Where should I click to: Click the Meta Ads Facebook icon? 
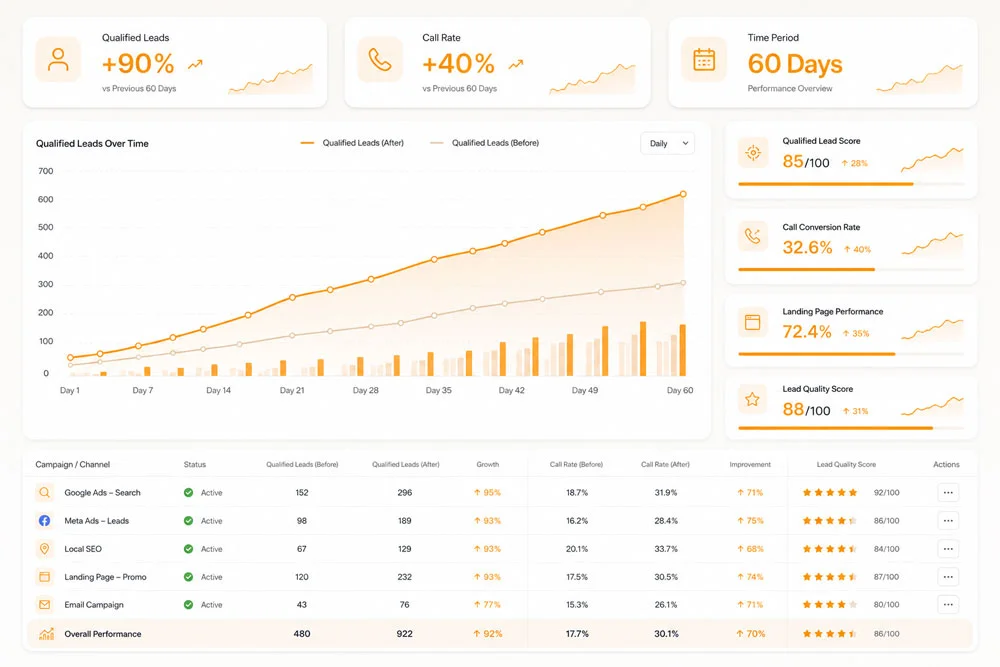point(44,520)
